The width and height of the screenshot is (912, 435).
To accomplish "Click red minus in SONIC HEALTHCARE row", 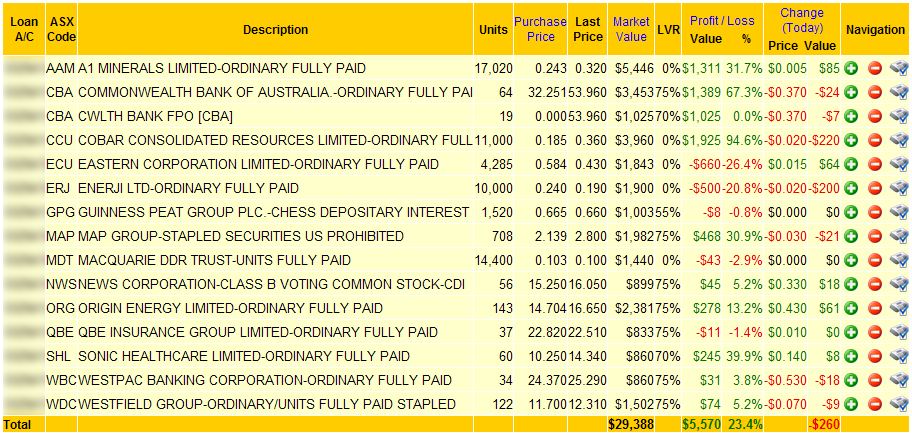I will tap(875, 356).
